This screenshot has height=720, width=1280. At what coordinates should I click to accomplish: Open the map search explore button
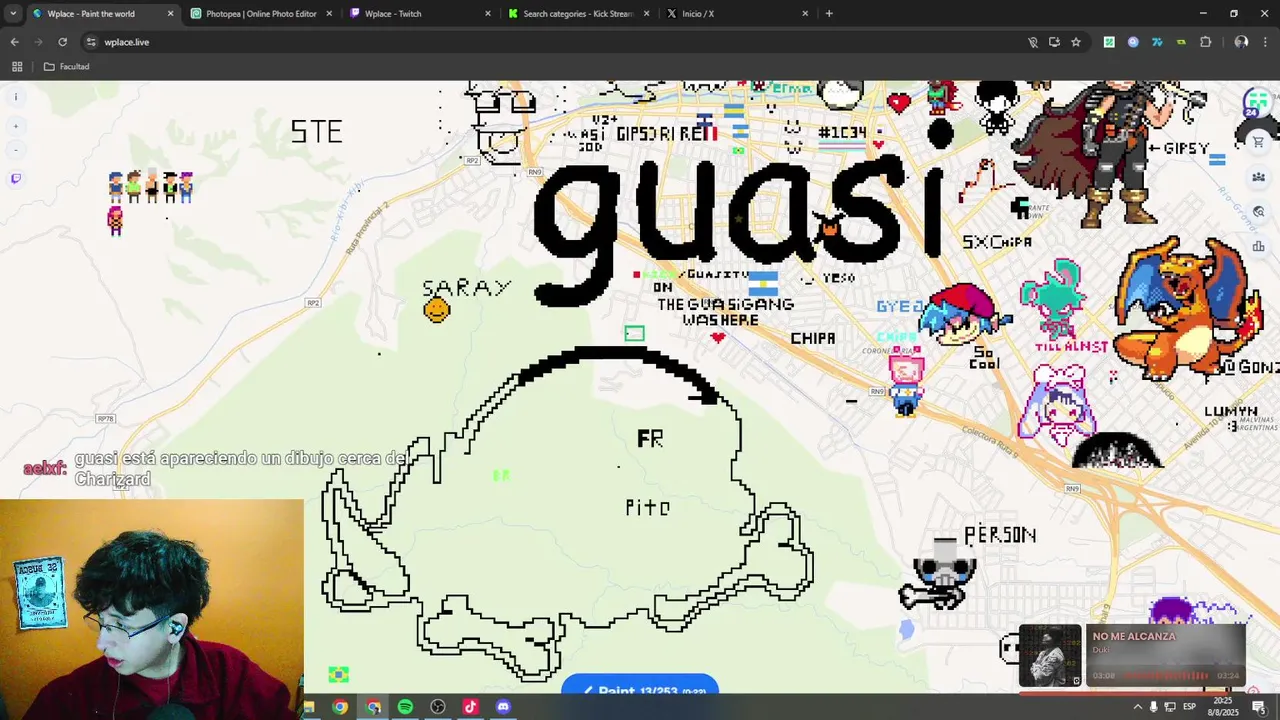(x=1258, y=212)
